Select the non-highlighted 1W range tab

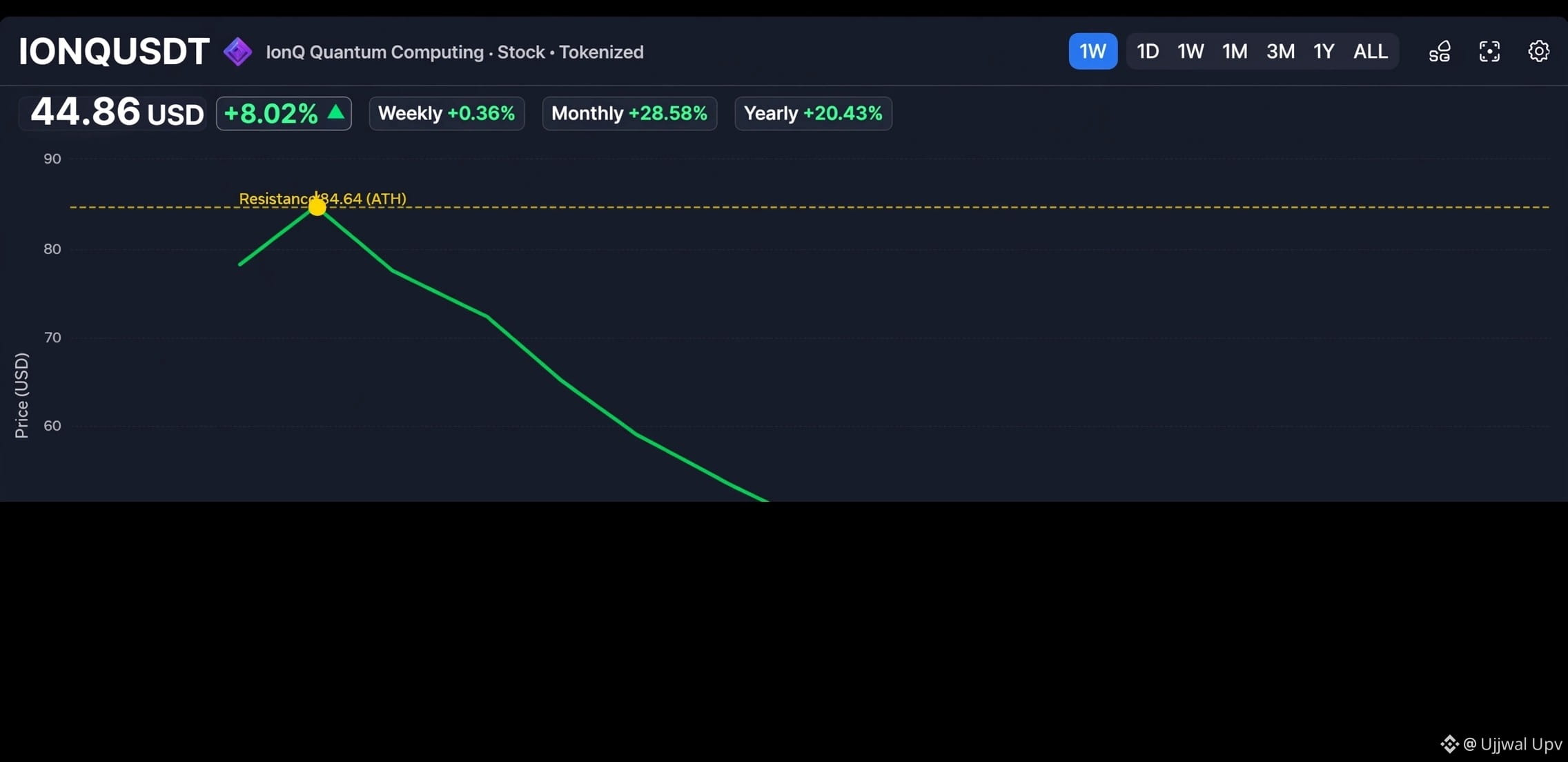pos(1190,51)
